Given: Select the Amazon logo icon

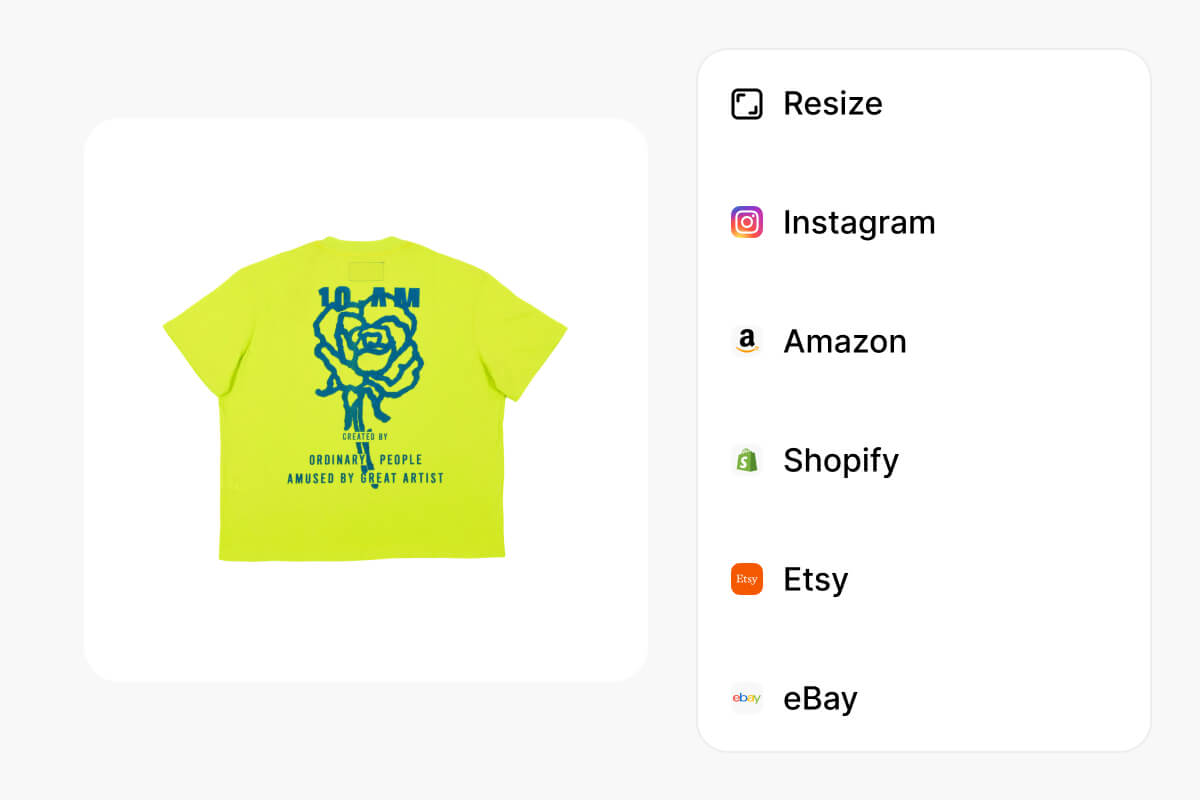Looking at the screenshot, I should (x=747, y=341).
